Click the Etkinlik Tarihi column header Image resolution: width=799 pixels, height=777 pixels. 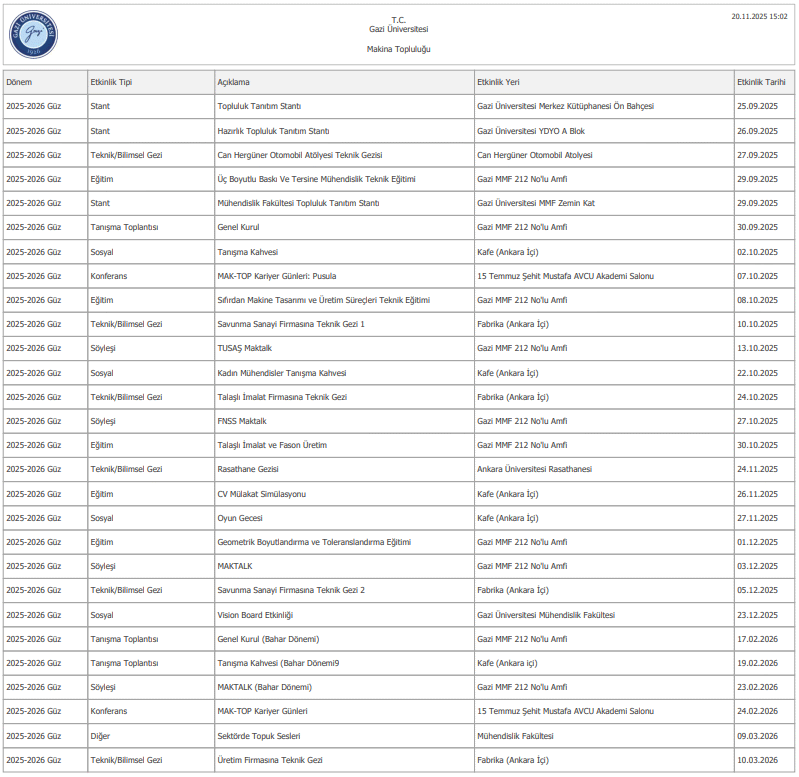pos(762,82)
